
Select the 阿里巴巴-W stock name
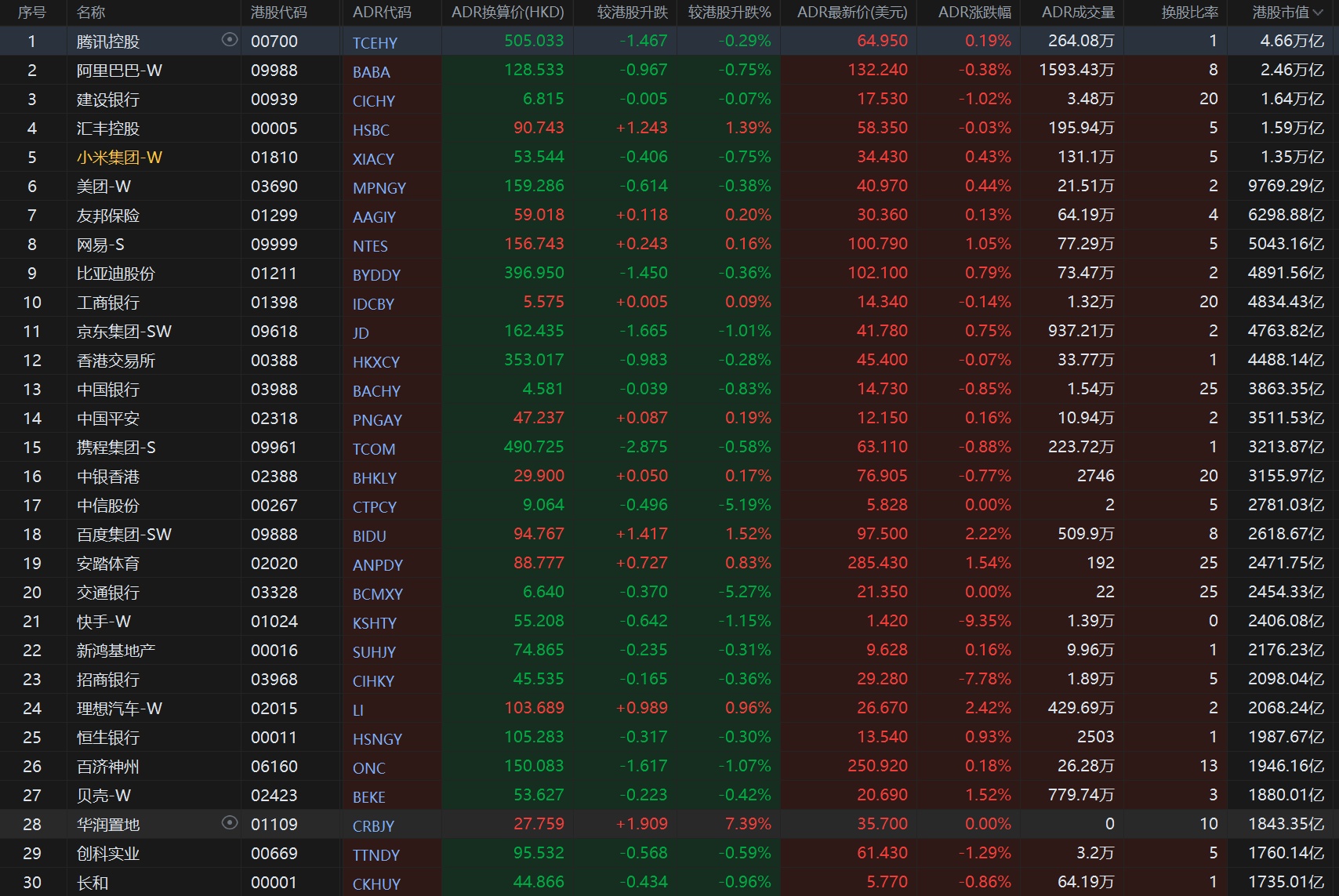(119, 71)
